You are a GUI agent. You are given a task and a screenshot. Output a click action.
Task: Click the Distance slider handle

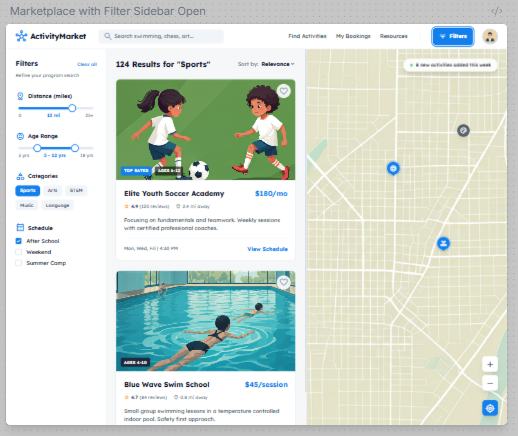click(x=72, y=108)
